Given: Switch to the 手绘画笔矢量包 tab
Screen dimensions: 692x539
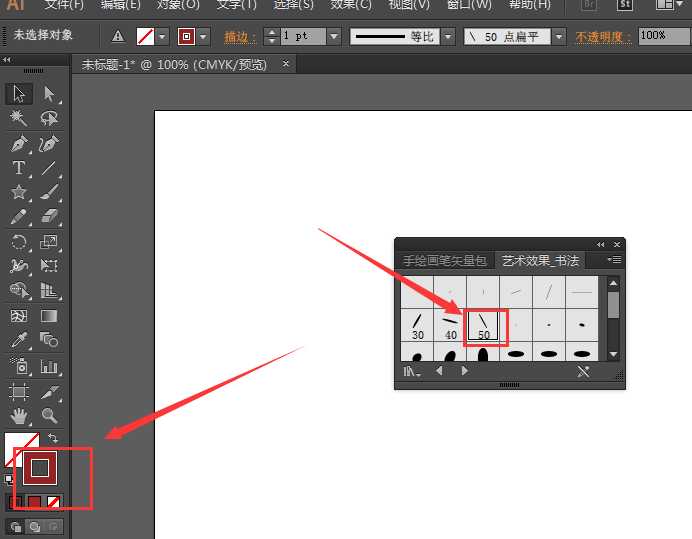Looking at the screenshot, I should coord(444,261).
